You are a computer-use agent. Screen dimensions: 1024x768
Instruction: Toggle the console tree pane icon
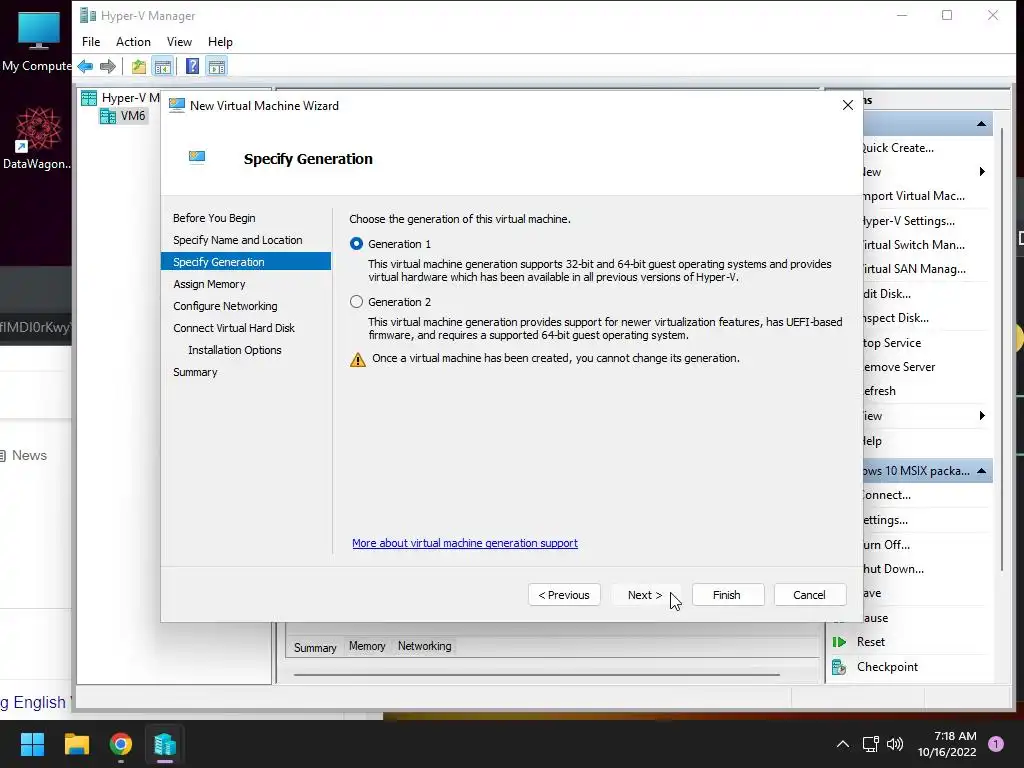point(163,66)
